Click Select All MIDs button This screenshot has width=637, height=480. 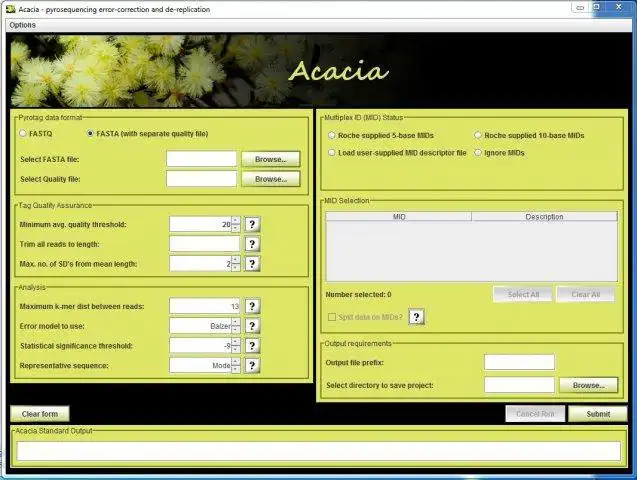coord(523,294)
